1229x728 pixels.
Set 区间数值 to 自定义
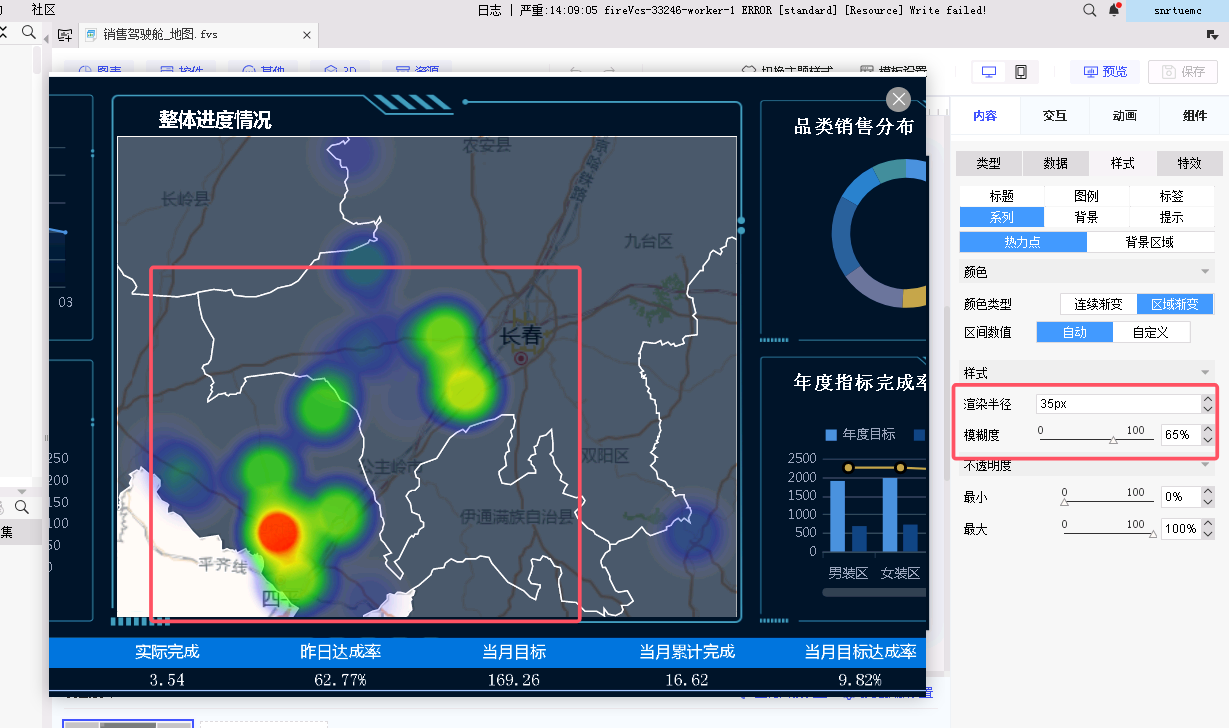click(x=1150, y=332)
